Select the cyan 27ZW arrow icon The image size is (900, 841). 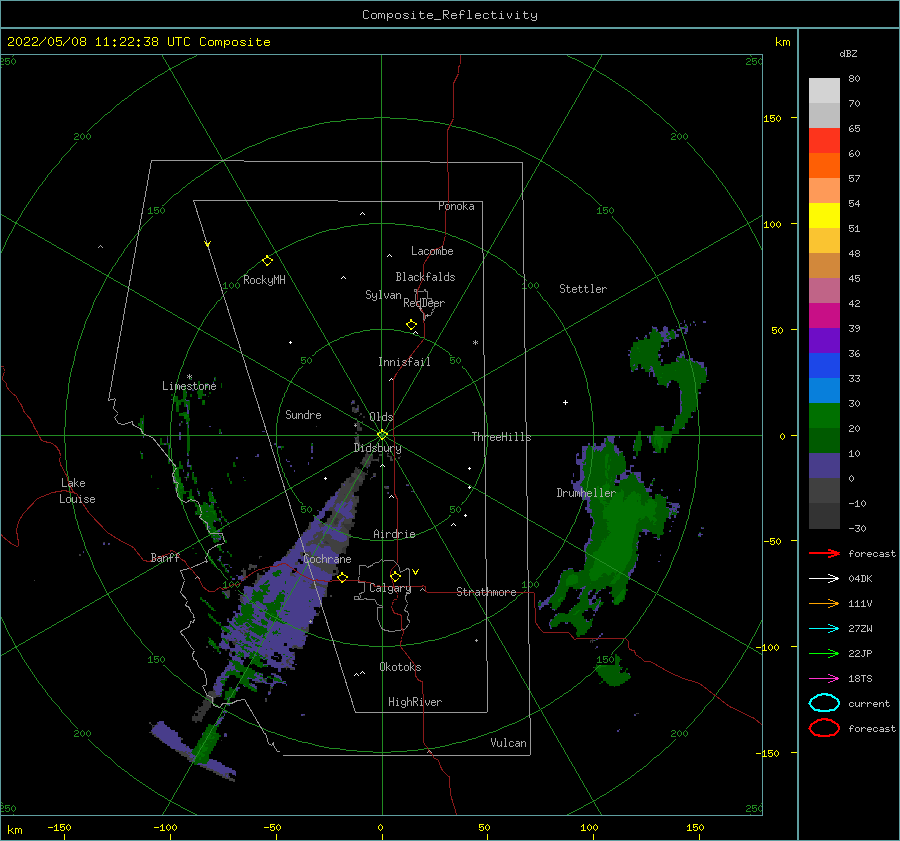click(x=824, y=629)
